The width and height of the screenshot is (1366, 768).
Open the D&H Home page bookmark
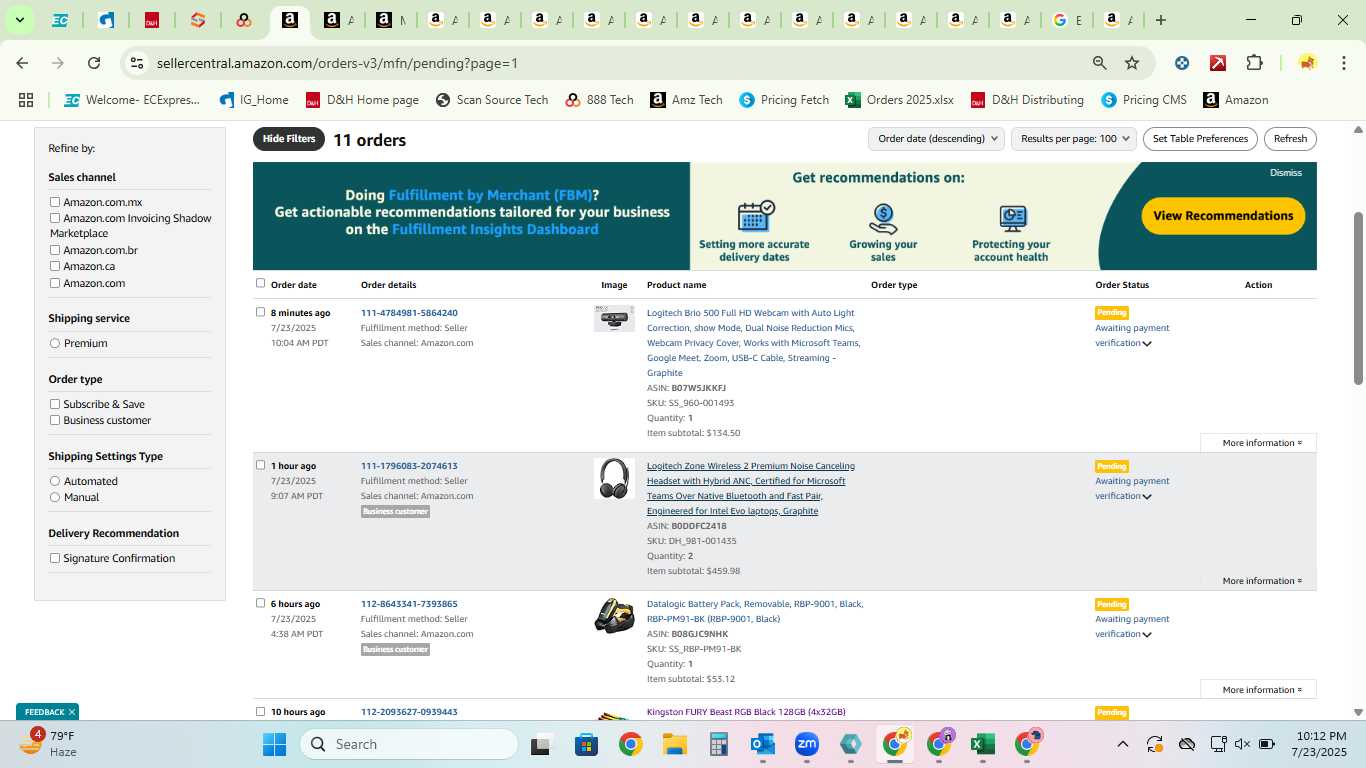(362, 100)
